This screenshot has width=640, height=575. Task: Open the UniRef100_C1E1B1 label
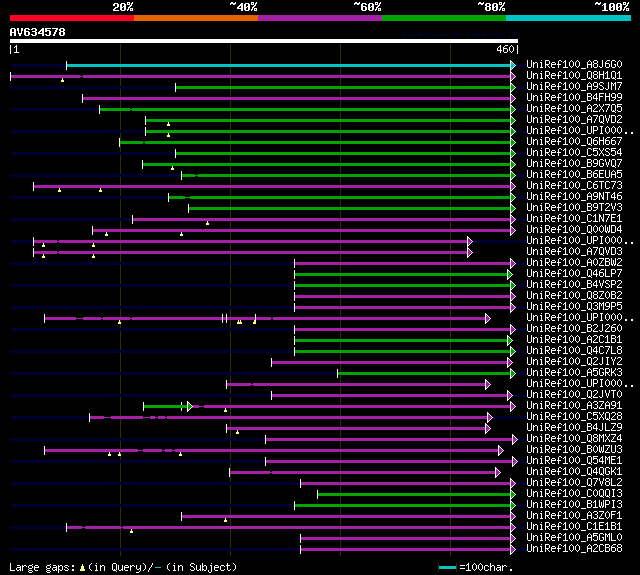coord(574,527)
